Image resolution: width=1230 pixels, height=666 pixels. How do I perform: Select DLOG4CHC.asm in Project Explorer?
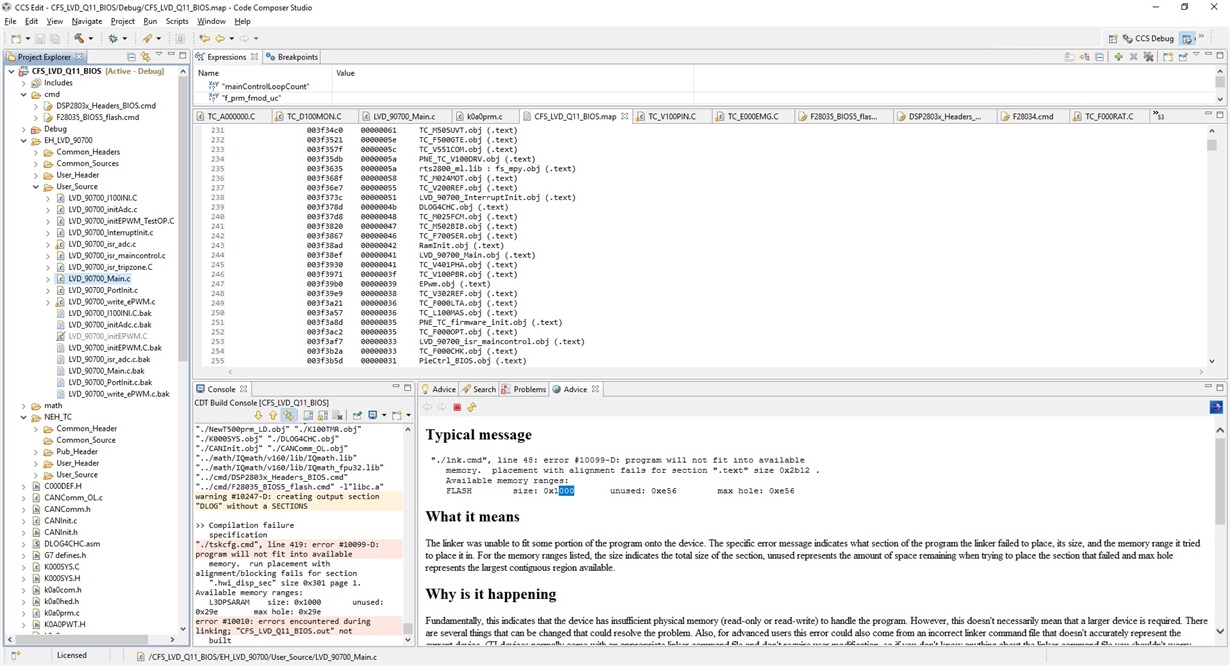(x=65, y=543)
